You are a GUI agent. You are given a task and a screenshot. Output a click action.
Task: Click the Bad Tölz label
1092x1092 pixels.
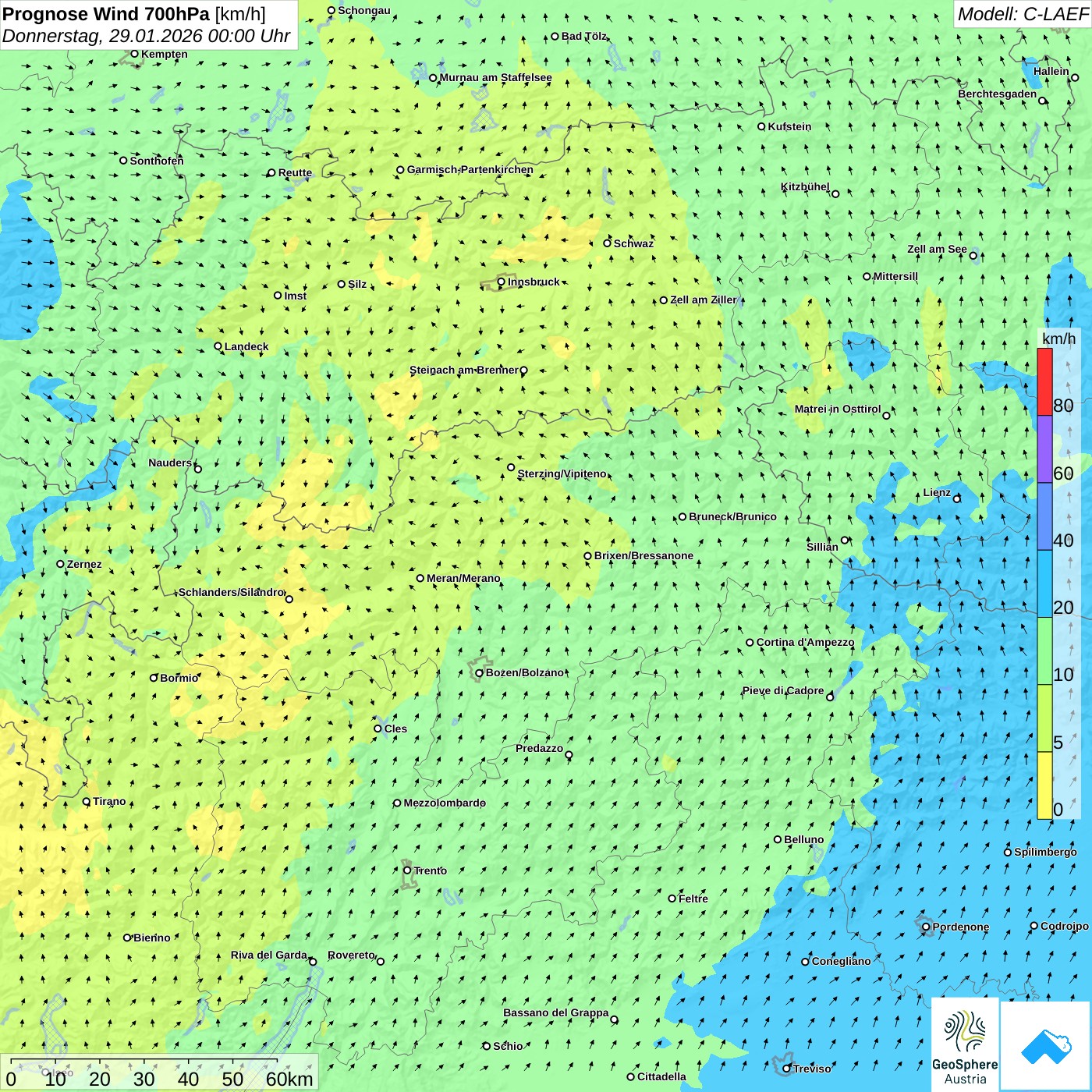(584, 36)
